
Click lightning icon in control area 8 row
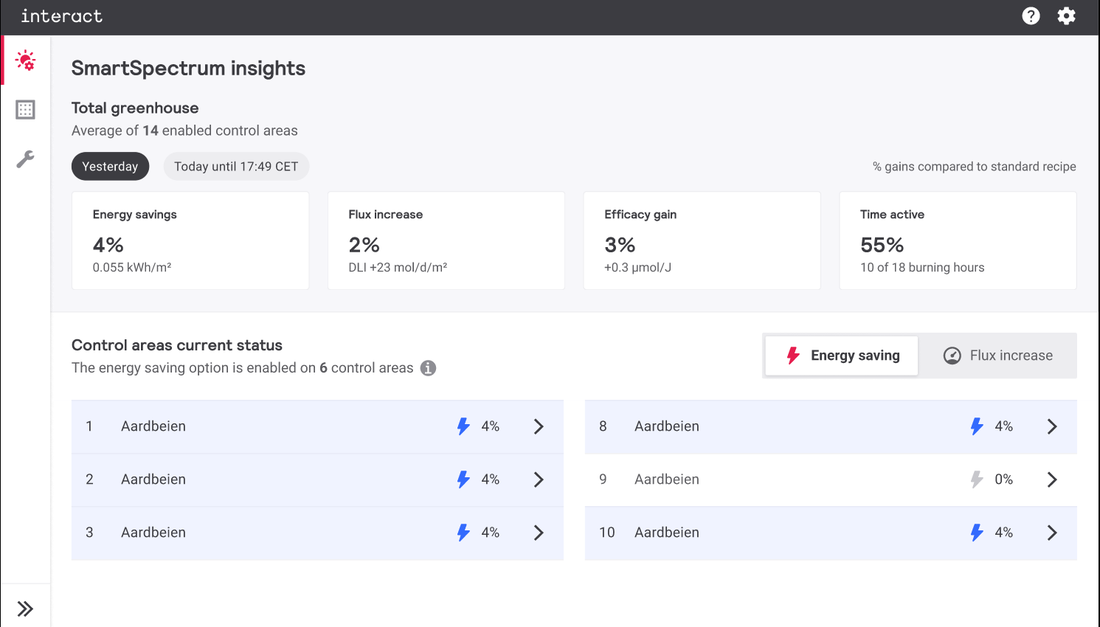[x=977, y=426]
